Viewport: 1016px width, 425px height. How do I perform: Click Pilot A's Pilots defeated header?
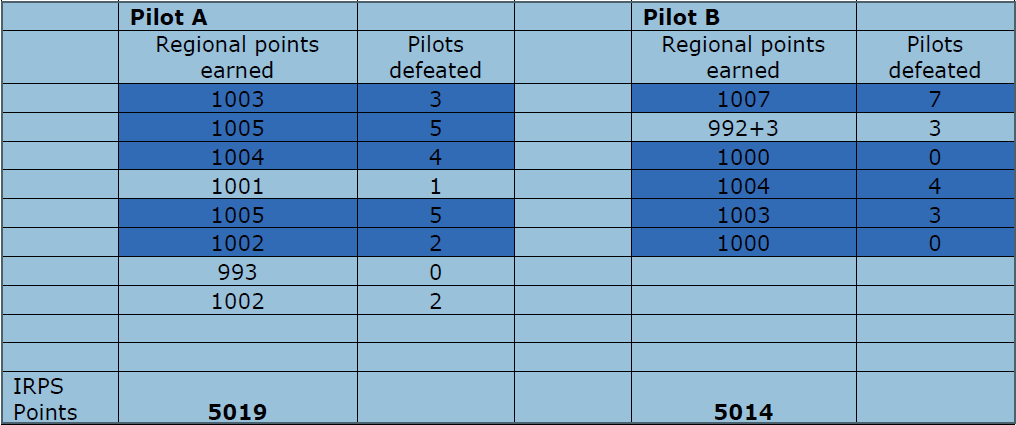click(435, 57)
